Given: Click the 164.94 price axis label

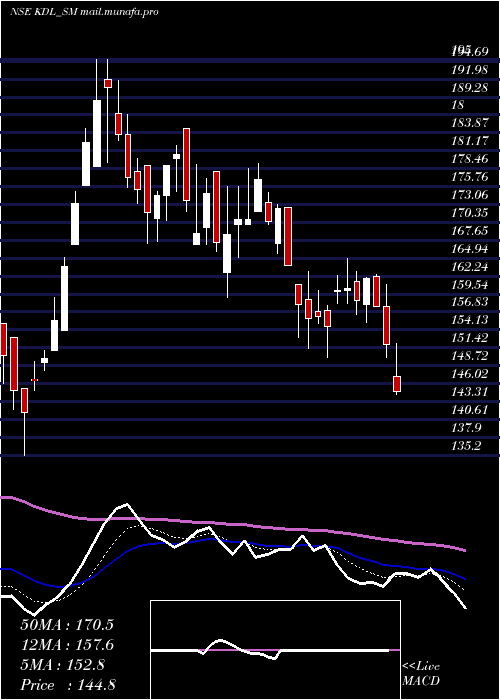Looking at the screenshot, I should point(470,249).
